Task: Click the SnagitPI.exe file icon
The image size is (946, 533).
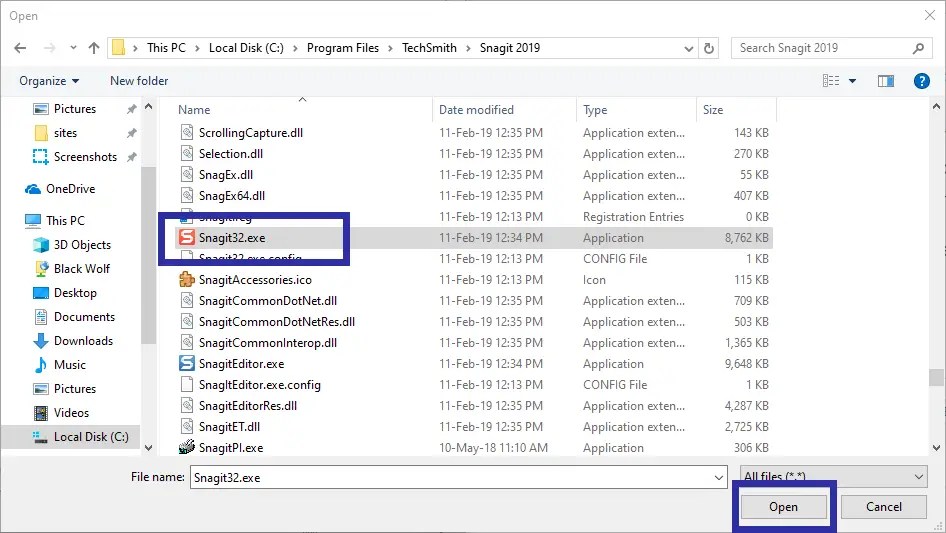Action: [186, 448]
